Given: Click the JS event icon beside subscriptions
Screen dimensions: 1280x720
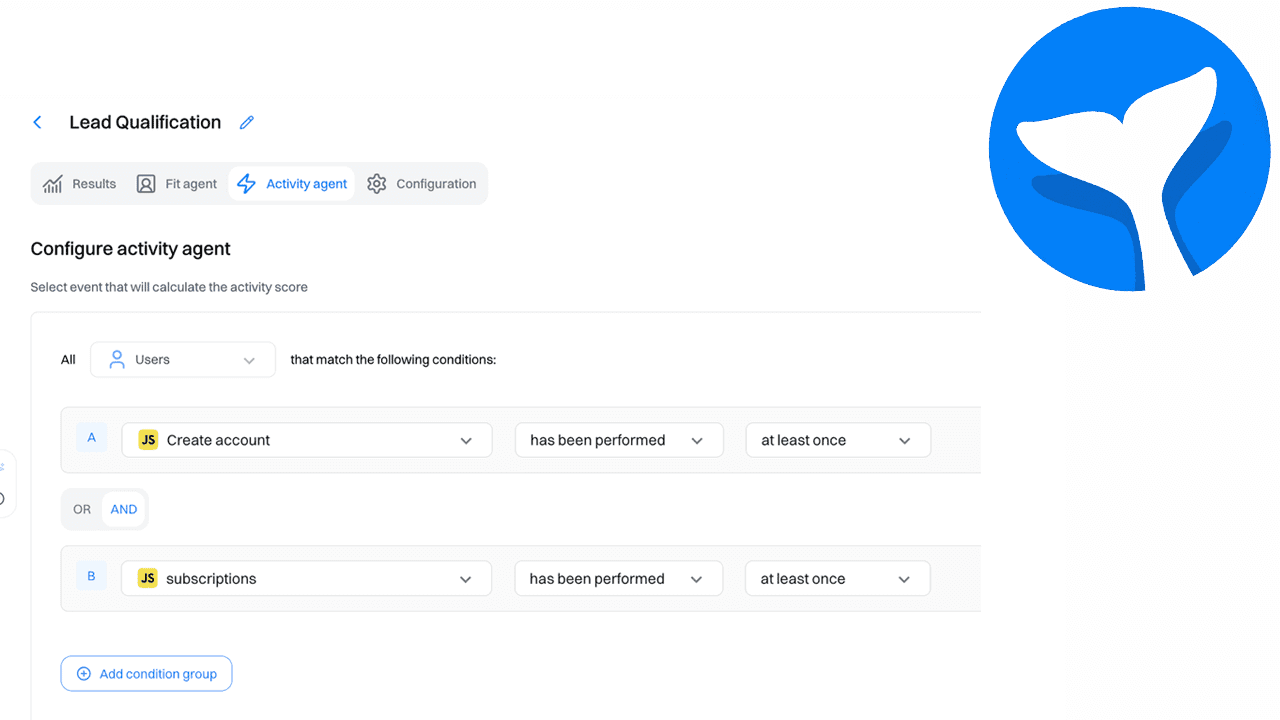Looking at the screenshot, I should [147, 578].
